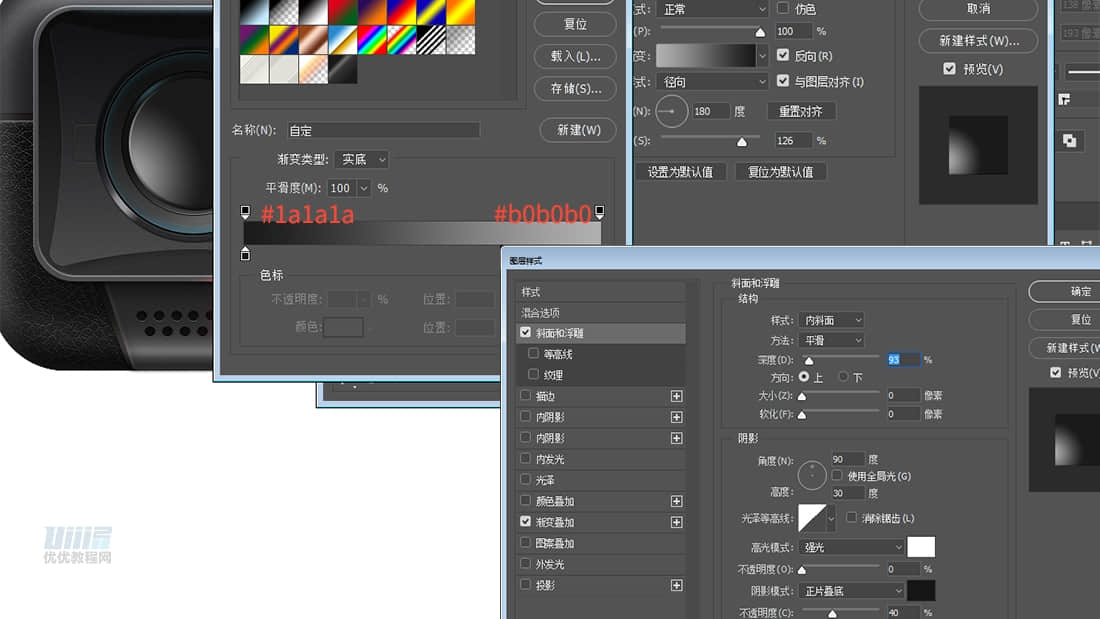Enable 使用全局光(G) checkbox
Viewport: 1100px width, 619px height.
pyautogui.click(x=837, y=476)
